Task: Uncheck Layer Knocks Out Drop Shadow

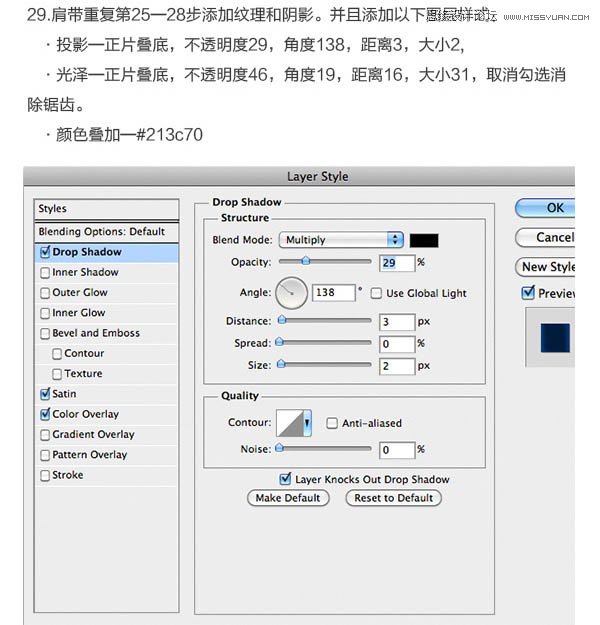Action: (x=285, y=479)
